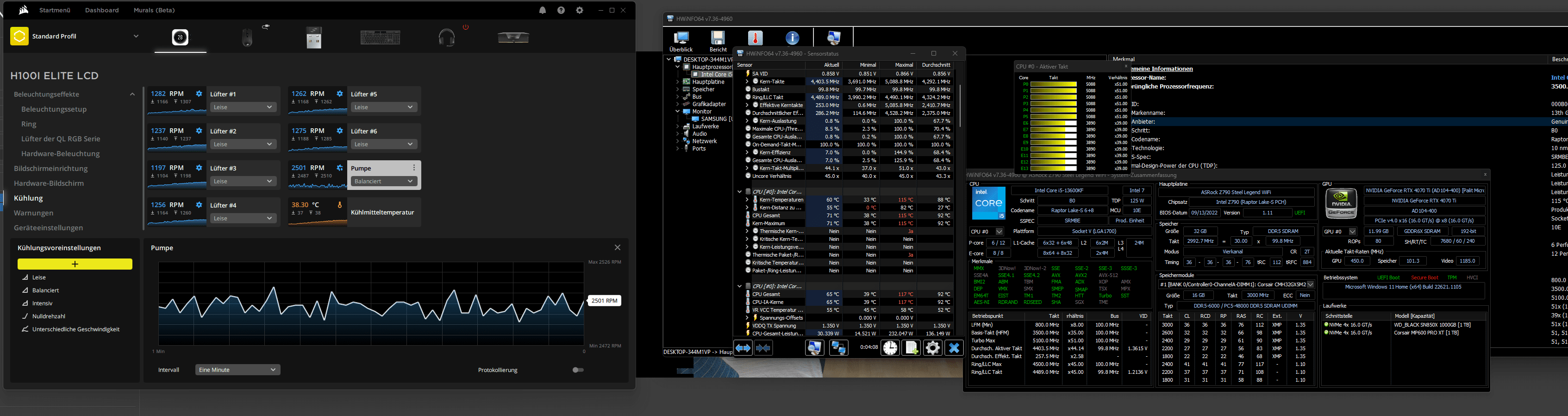Toggle the Protokollierung switch
The width and height of the screenshot is (1568, 416).
click(578, 370)
